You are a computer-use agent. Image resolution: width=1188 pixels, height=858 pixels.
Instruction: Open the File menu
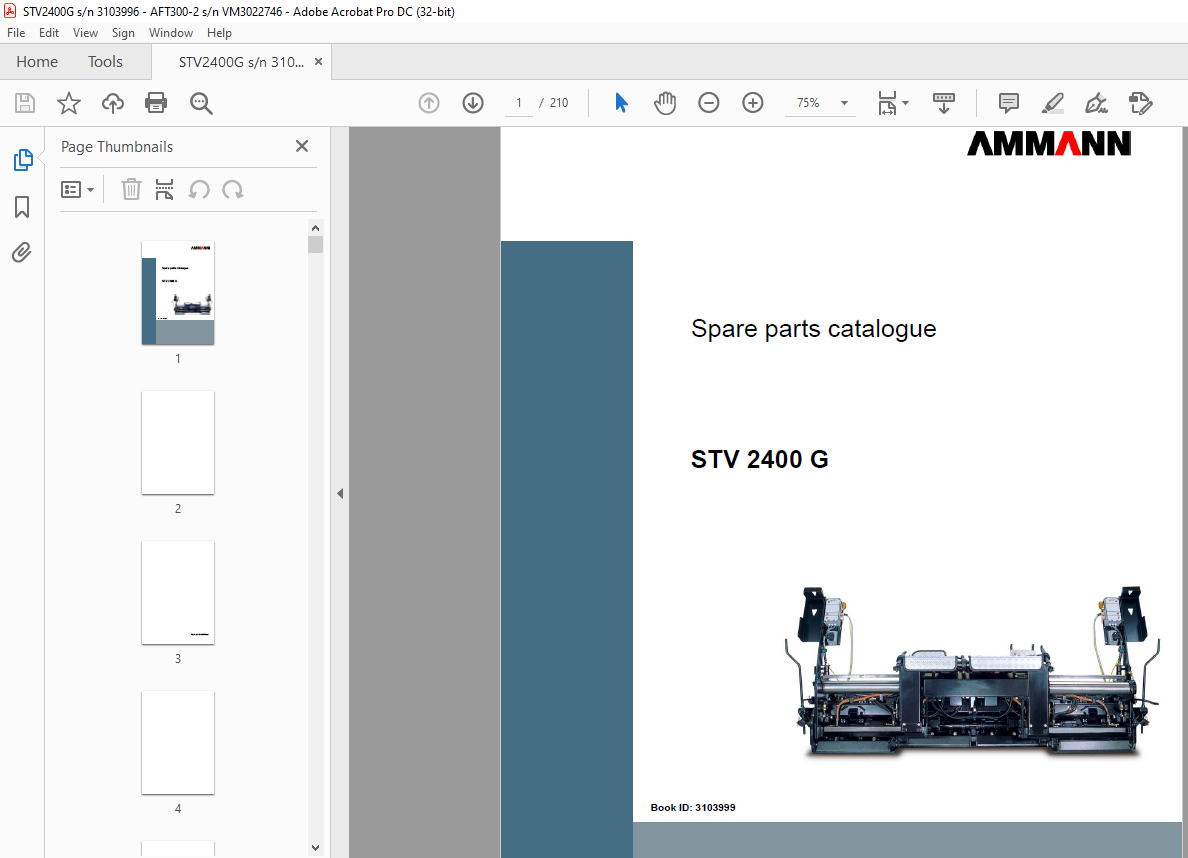(x=16, y=33)
